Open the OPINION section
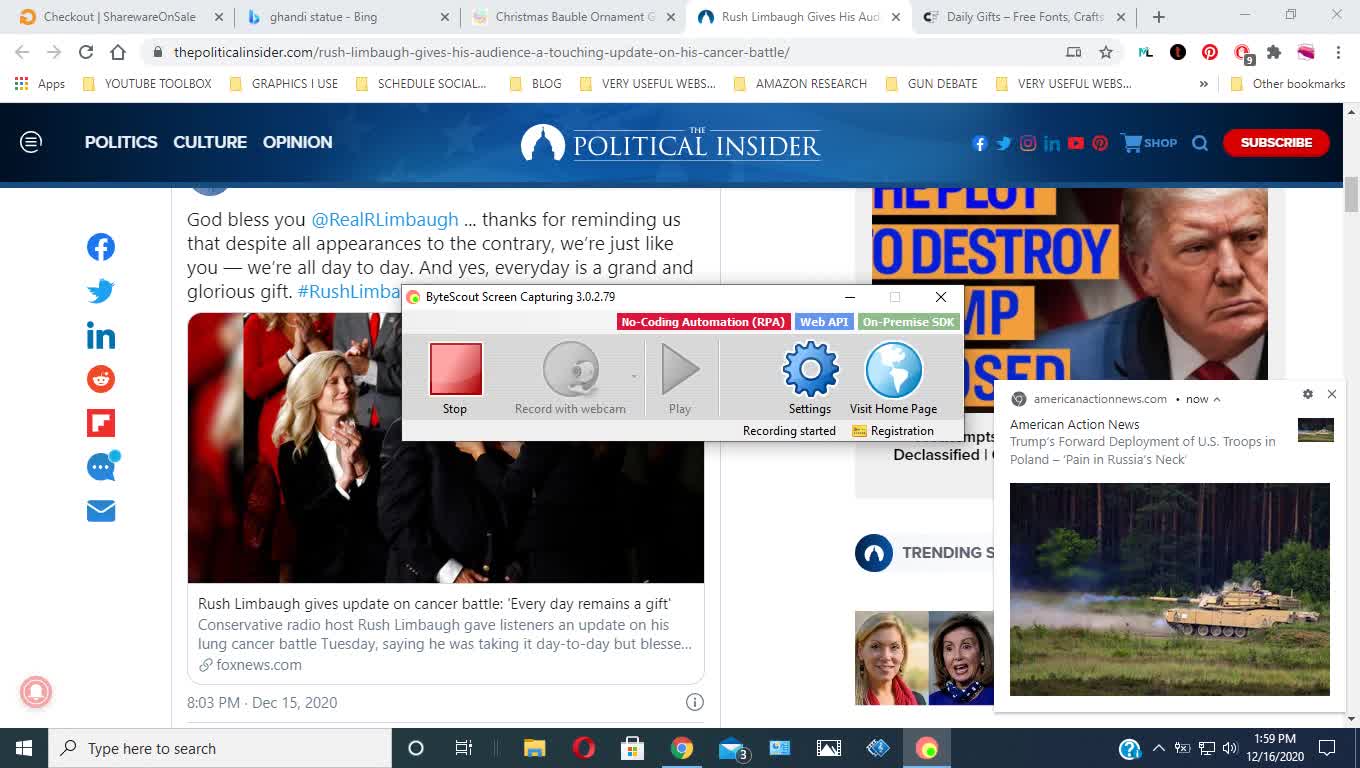Viewport: 1360px width, 768px height. 297,142
